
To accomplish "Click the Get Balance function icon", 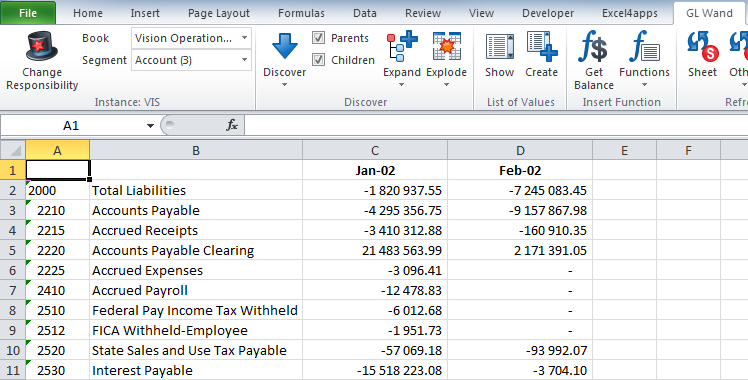I will [593, 46].
